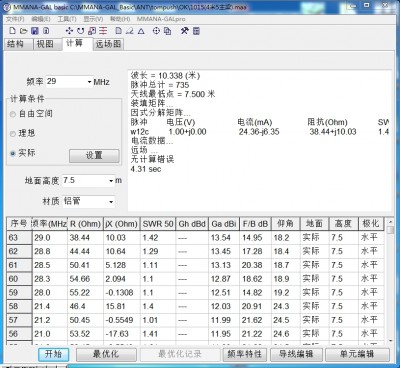Open the 帮助(H) menu

[x=120, y=19]
